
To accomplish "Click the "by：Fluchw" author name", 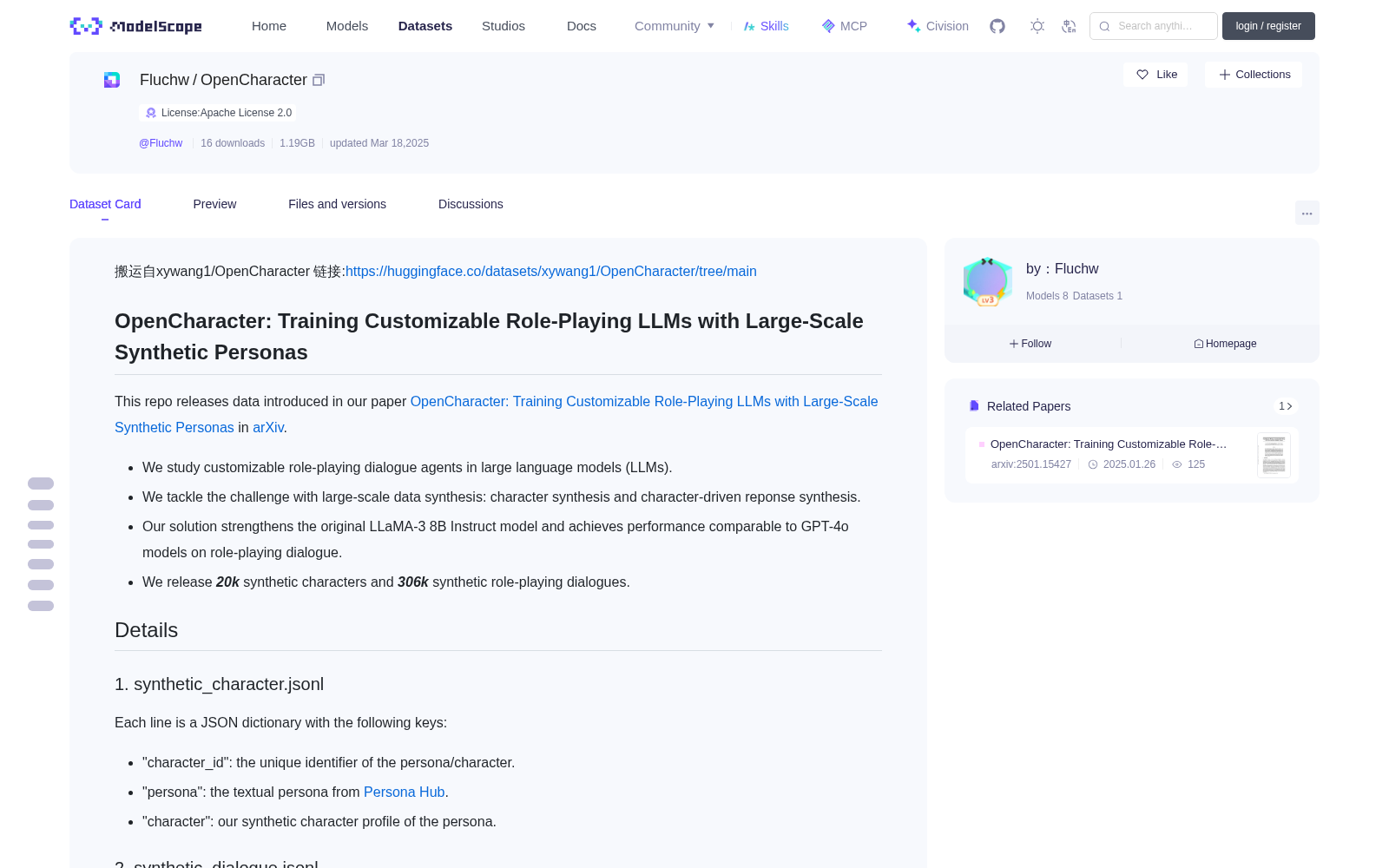I will [1063, 269].
